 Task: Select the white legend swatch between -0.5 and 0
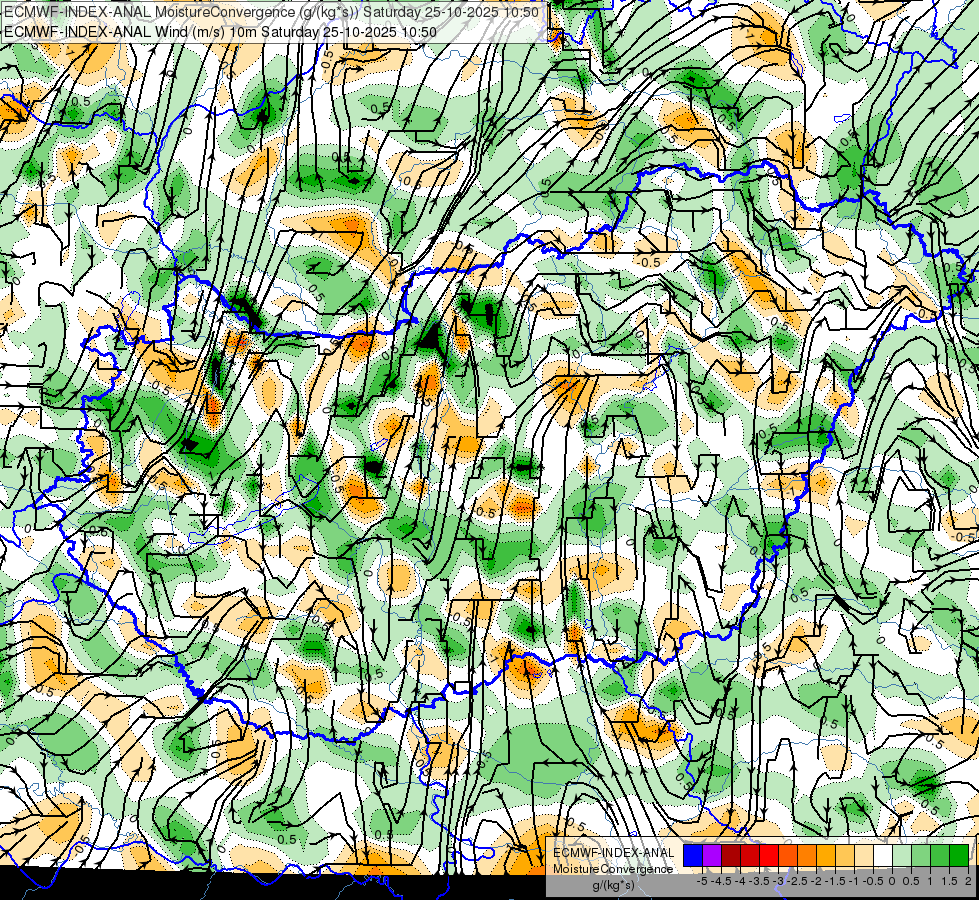click(883, 856)
